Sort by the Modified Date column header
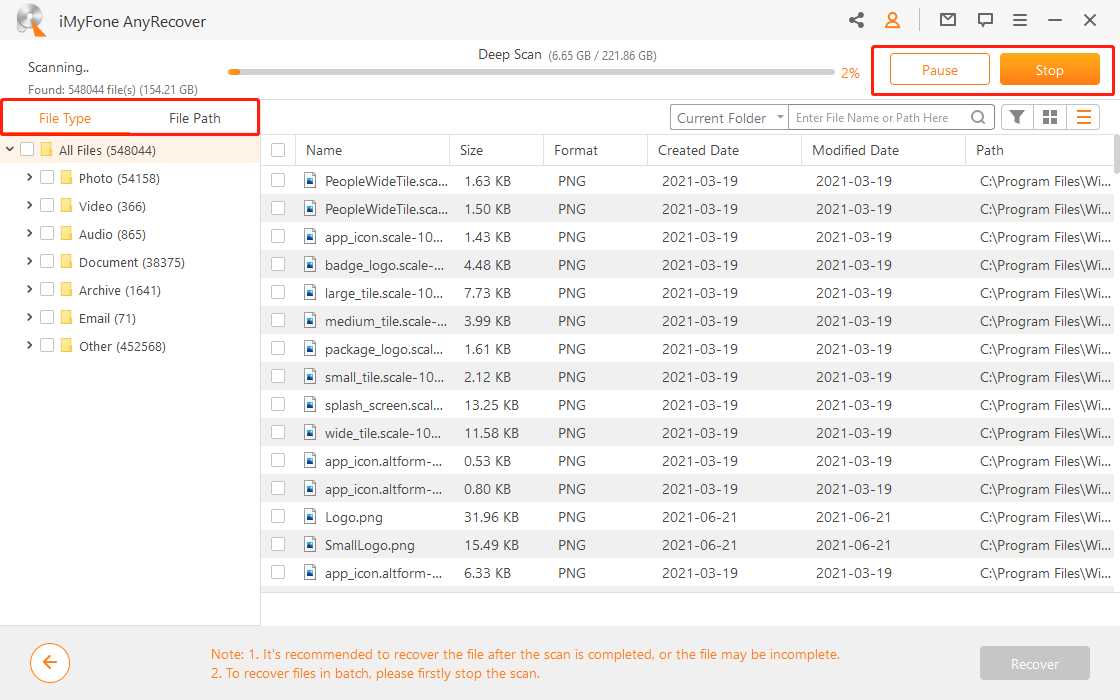 [x=855, y=150]
